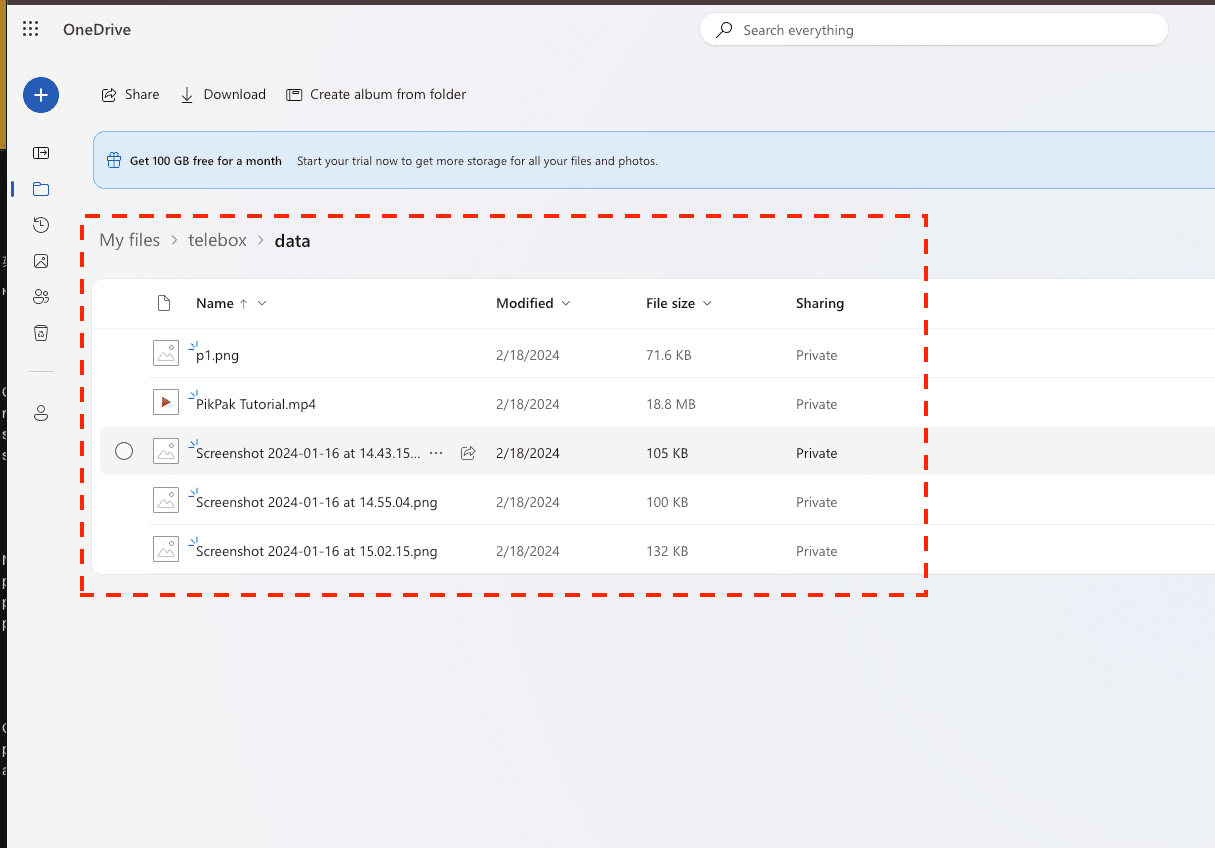Click the search magnifier icon
1215x848 pixels.
tap(724, 30)
